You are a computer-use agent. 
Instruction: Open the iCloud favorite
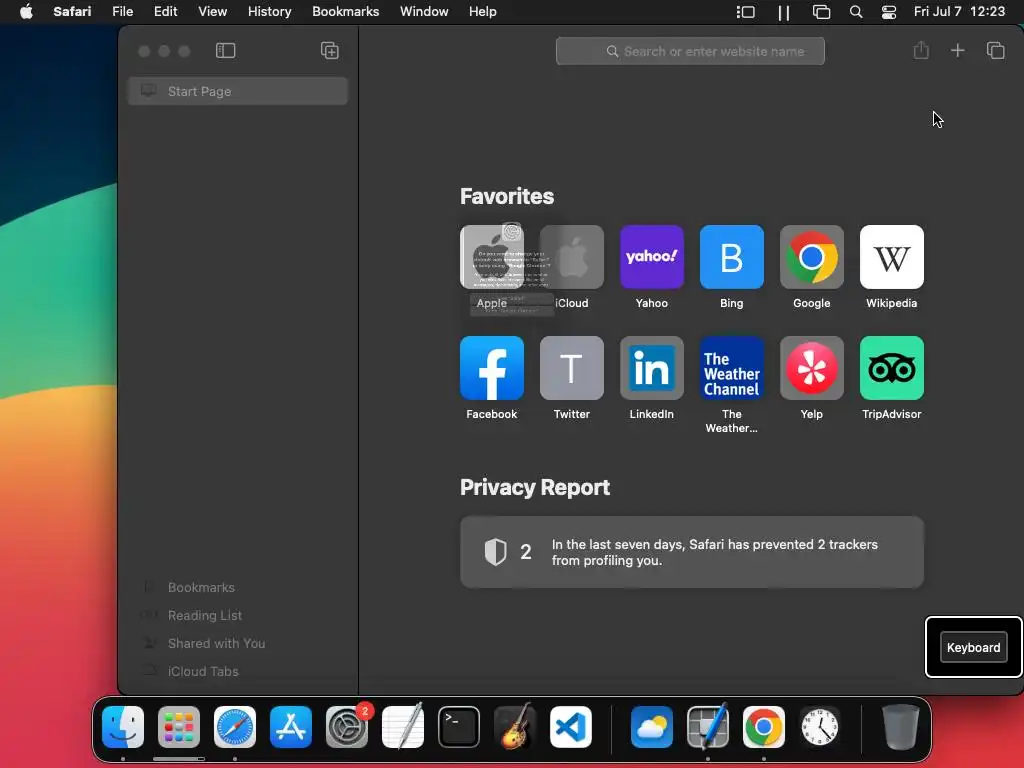[571, 257]
